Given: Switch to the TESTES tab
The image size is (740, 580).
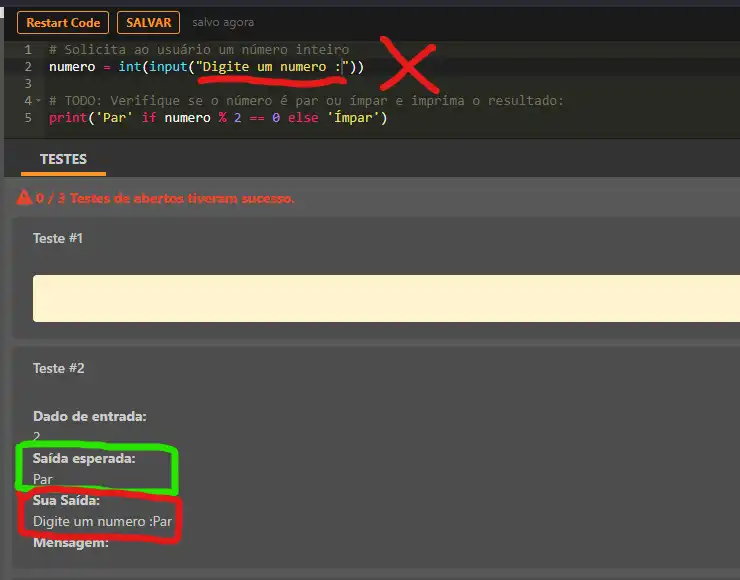Looking at the screenshot, I should (x=63, y=159).
